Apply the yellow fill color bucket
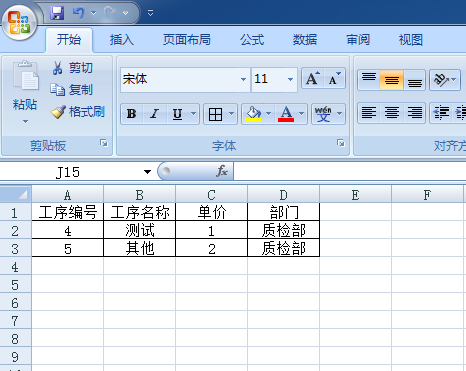 [253, 114]
